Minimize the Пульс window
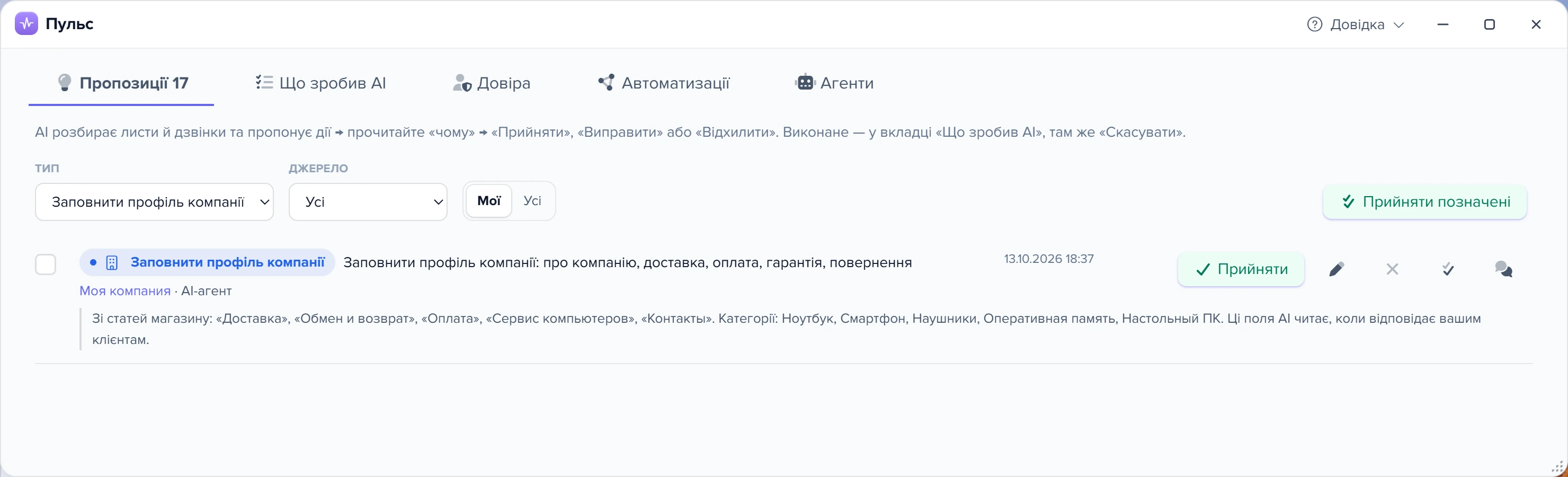The height and width of the screenshot is (477, 1568). click(1442, 24)
